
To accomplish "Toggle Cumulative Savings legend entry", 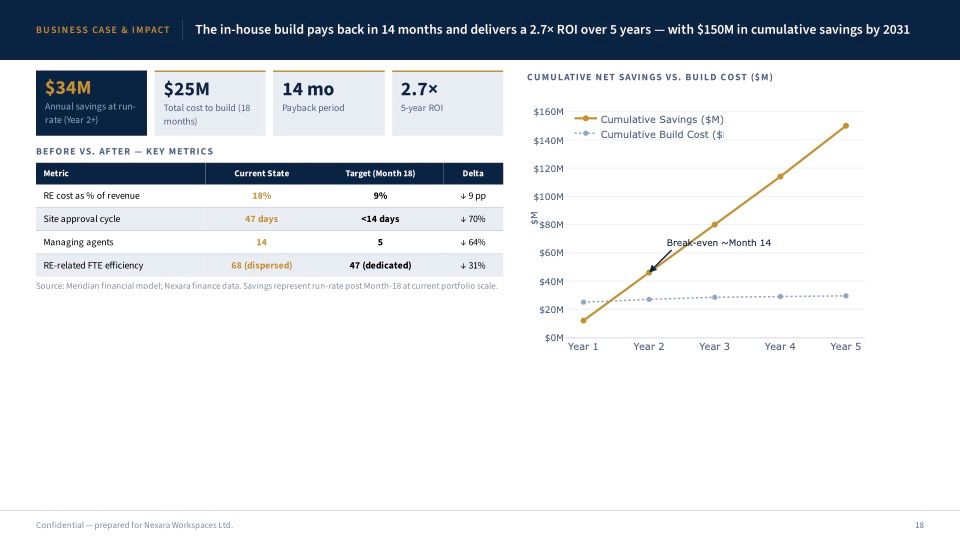I will coord(649,119).
